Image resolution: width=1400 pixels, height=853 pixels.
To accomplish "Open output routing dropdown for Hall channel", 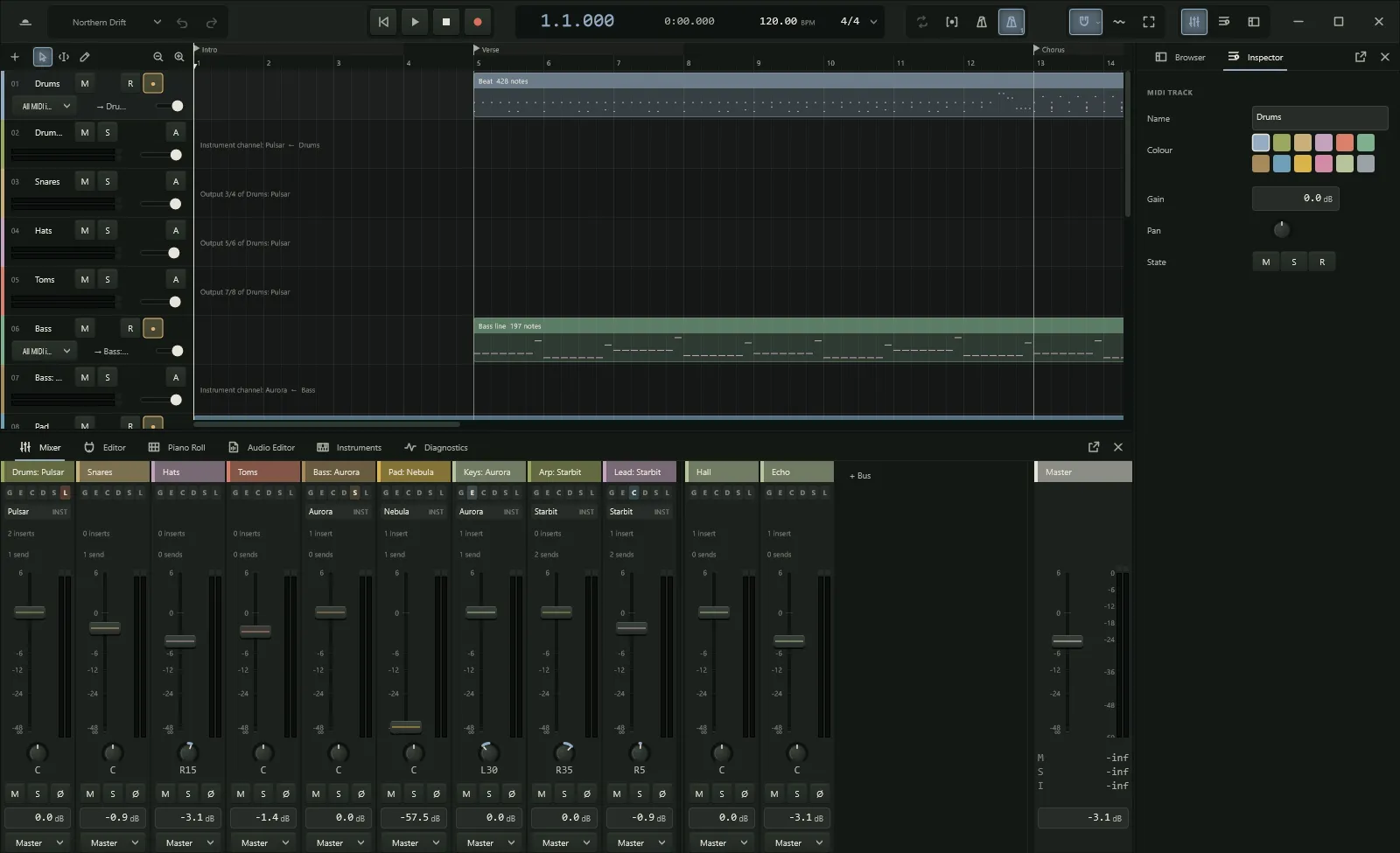I will click(x=722, y=843).
